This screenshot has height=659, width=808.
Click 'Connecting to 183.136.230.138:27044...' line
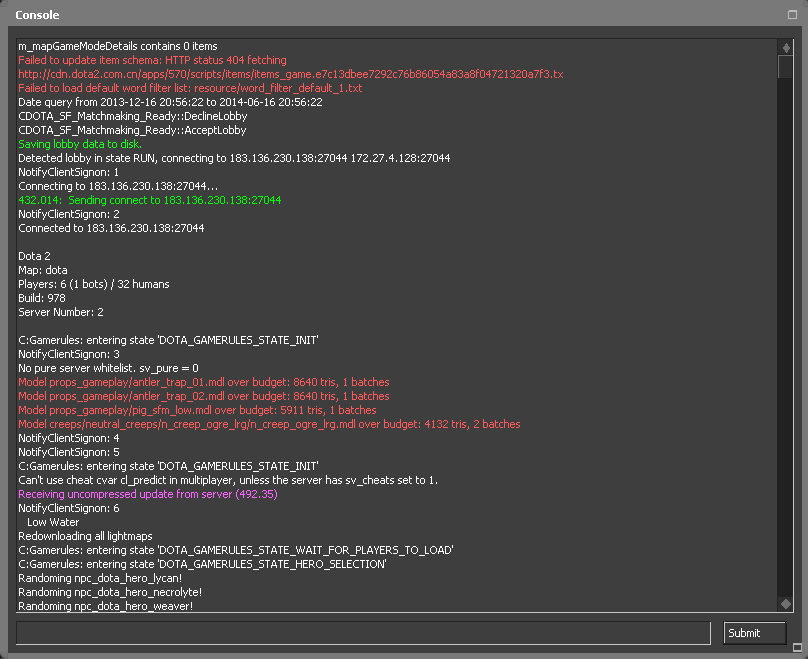point(118,186)
